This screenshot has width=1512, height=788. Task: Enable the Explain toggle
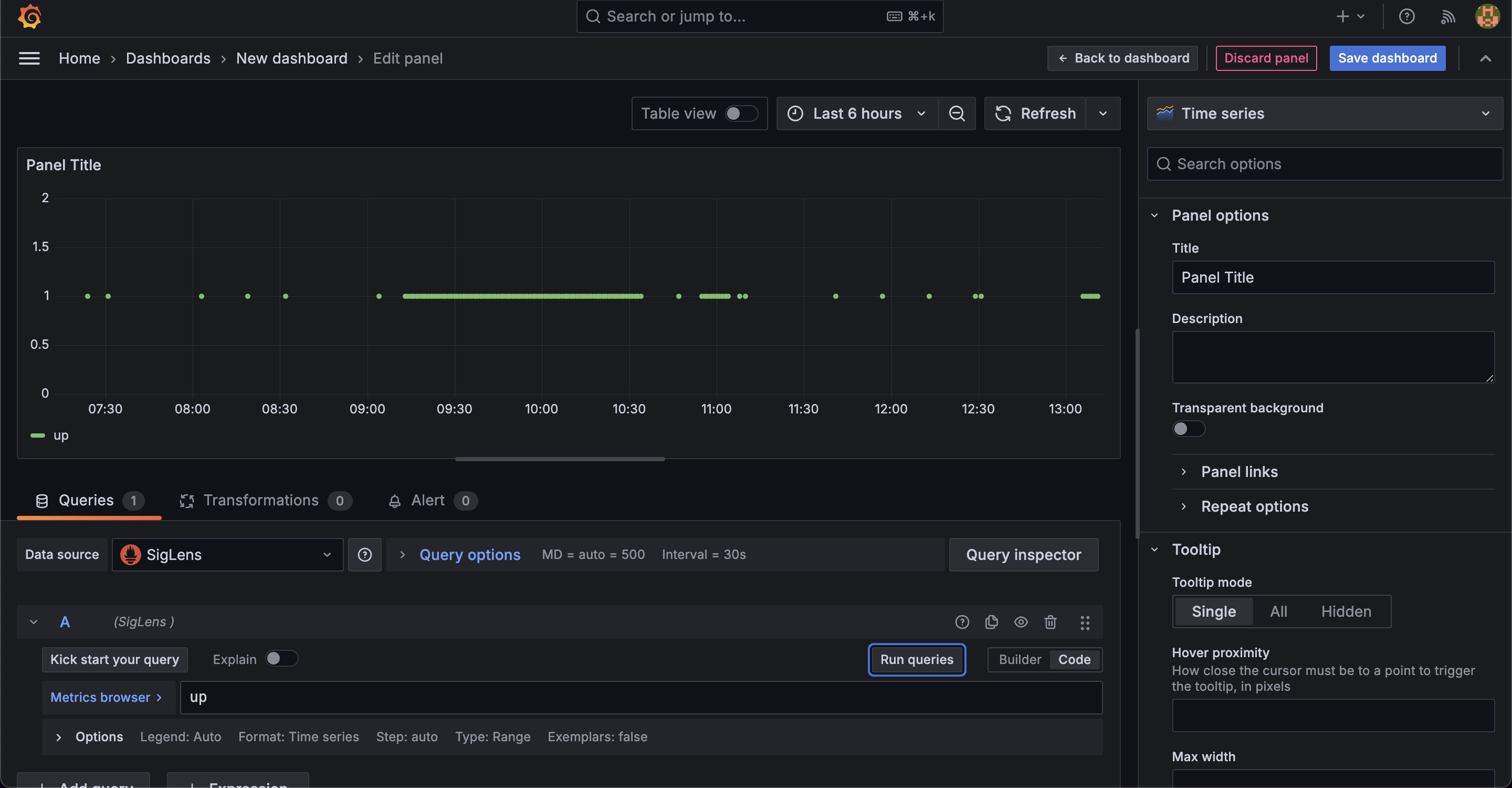[282, 659]
